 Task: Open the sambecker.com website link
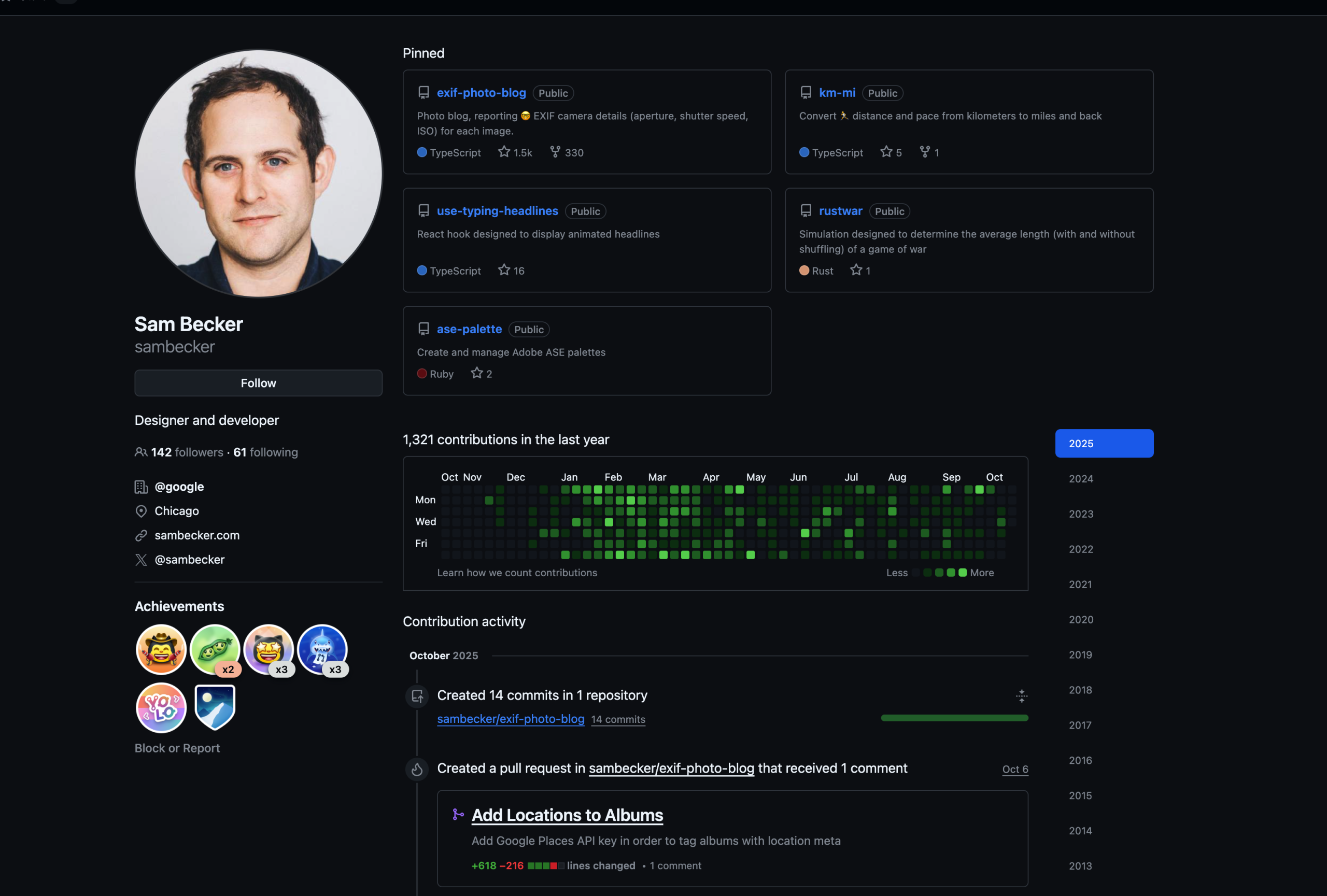point(197,535)
